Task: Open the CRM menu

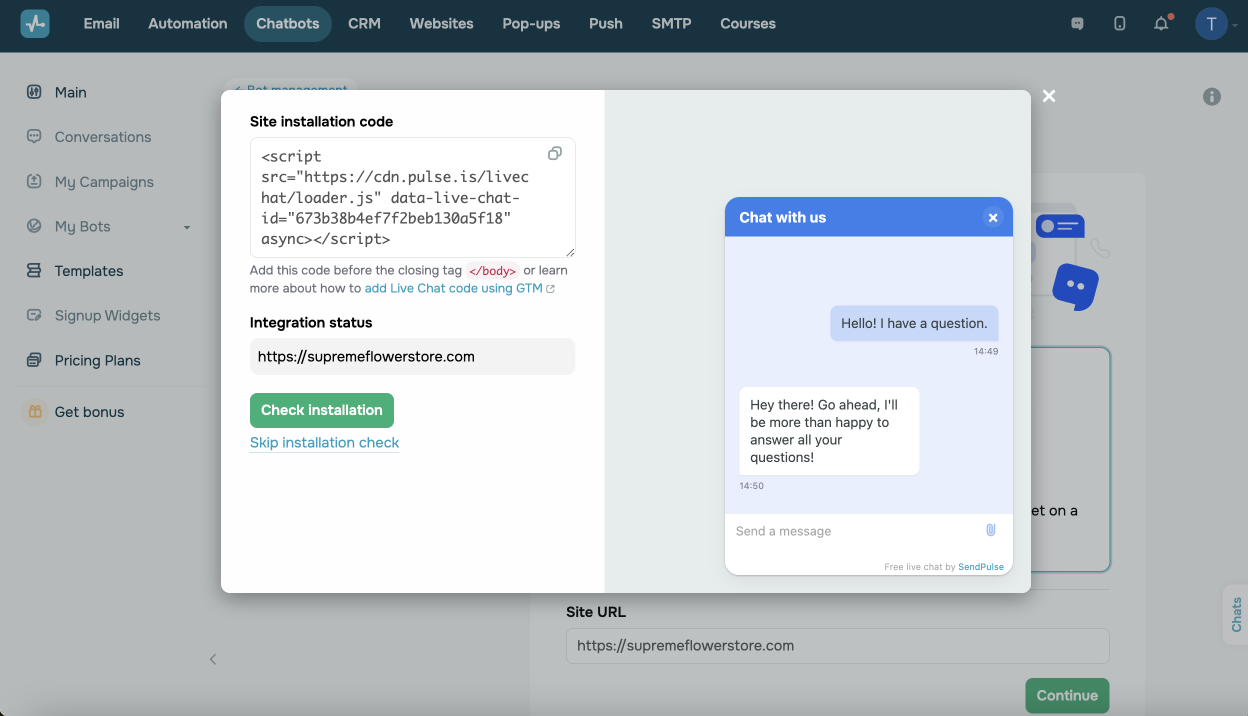Action: [x=364, y=24]
